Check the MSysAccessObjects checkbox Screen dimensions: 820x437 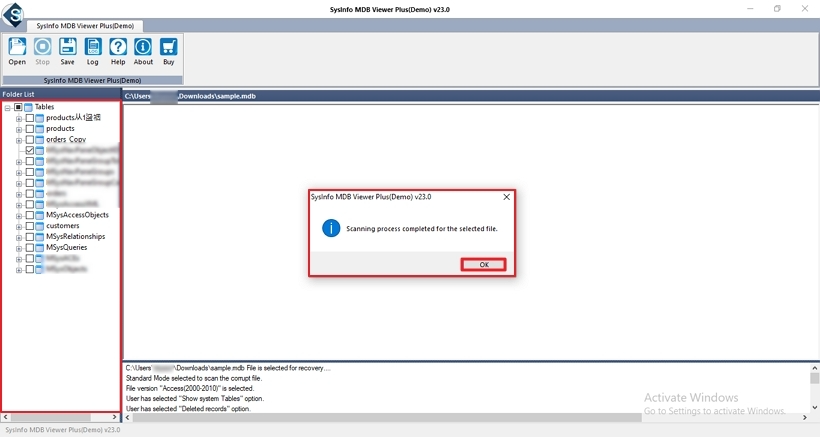point(30,215)
